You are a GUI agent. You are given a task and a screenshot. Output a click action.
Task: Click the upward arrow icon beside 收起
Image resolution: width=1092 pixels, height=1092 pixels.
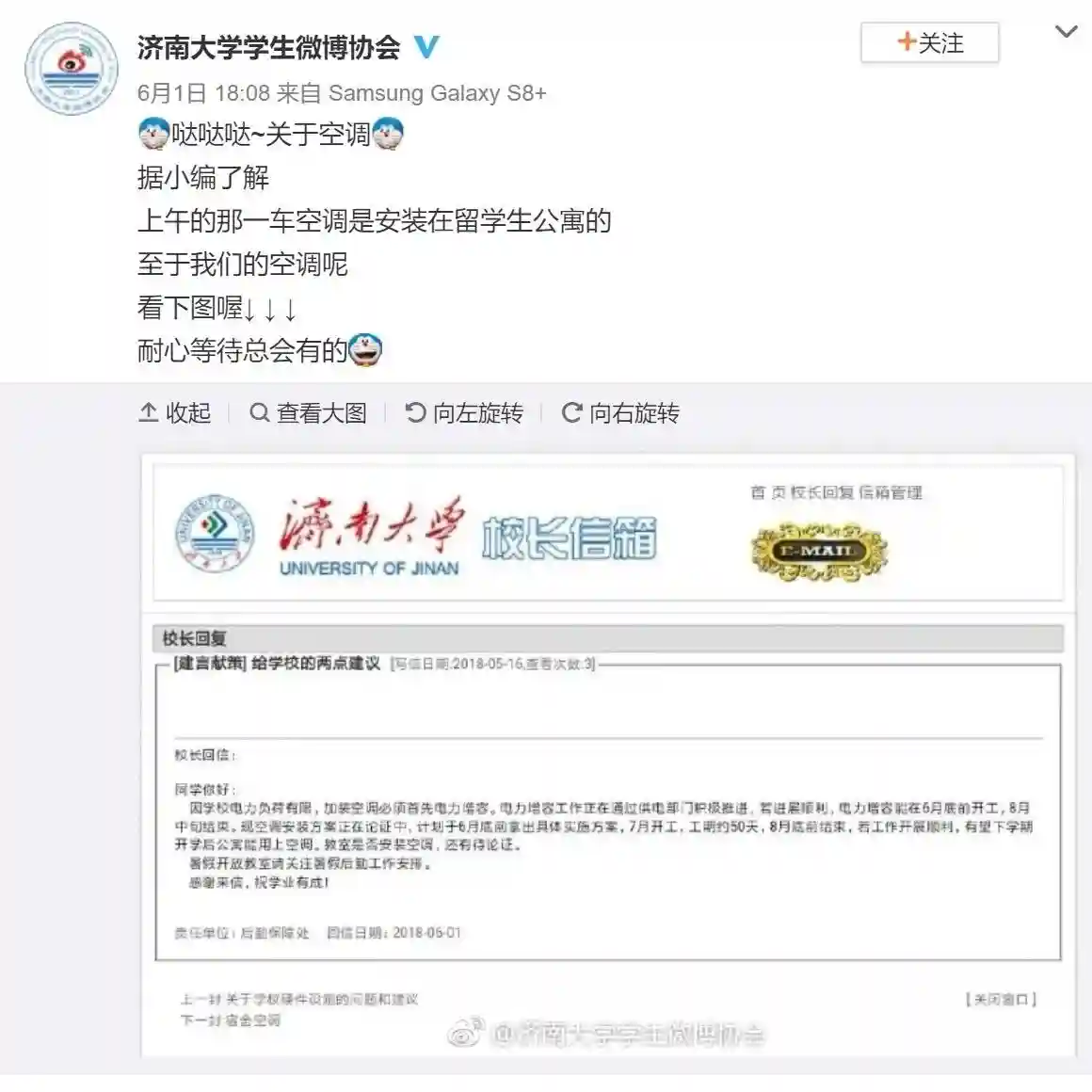(x=149, y=412)
